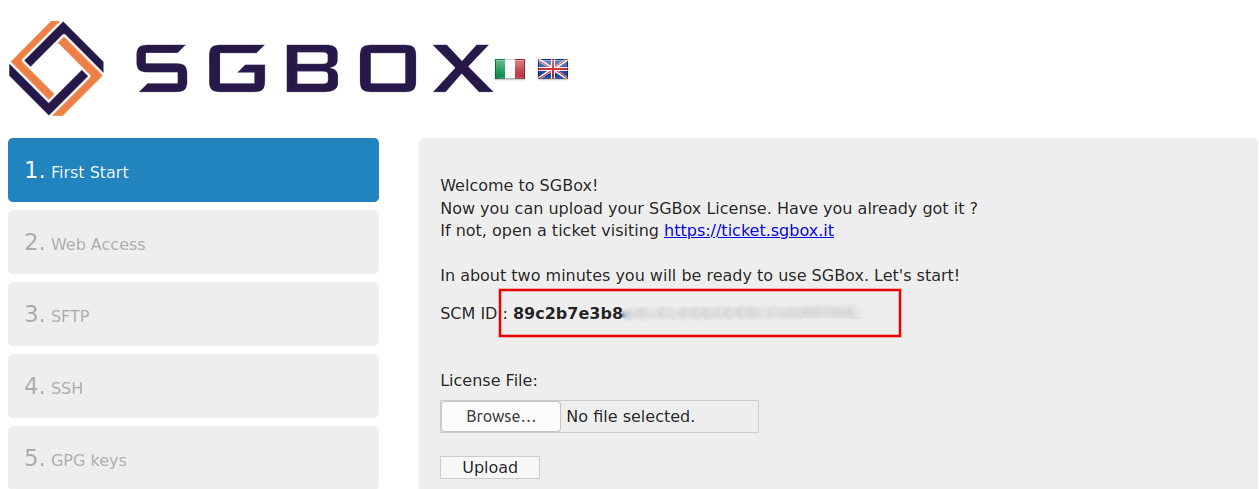
Task: Switch language using the Italian flag
Action: coord(510,69)
